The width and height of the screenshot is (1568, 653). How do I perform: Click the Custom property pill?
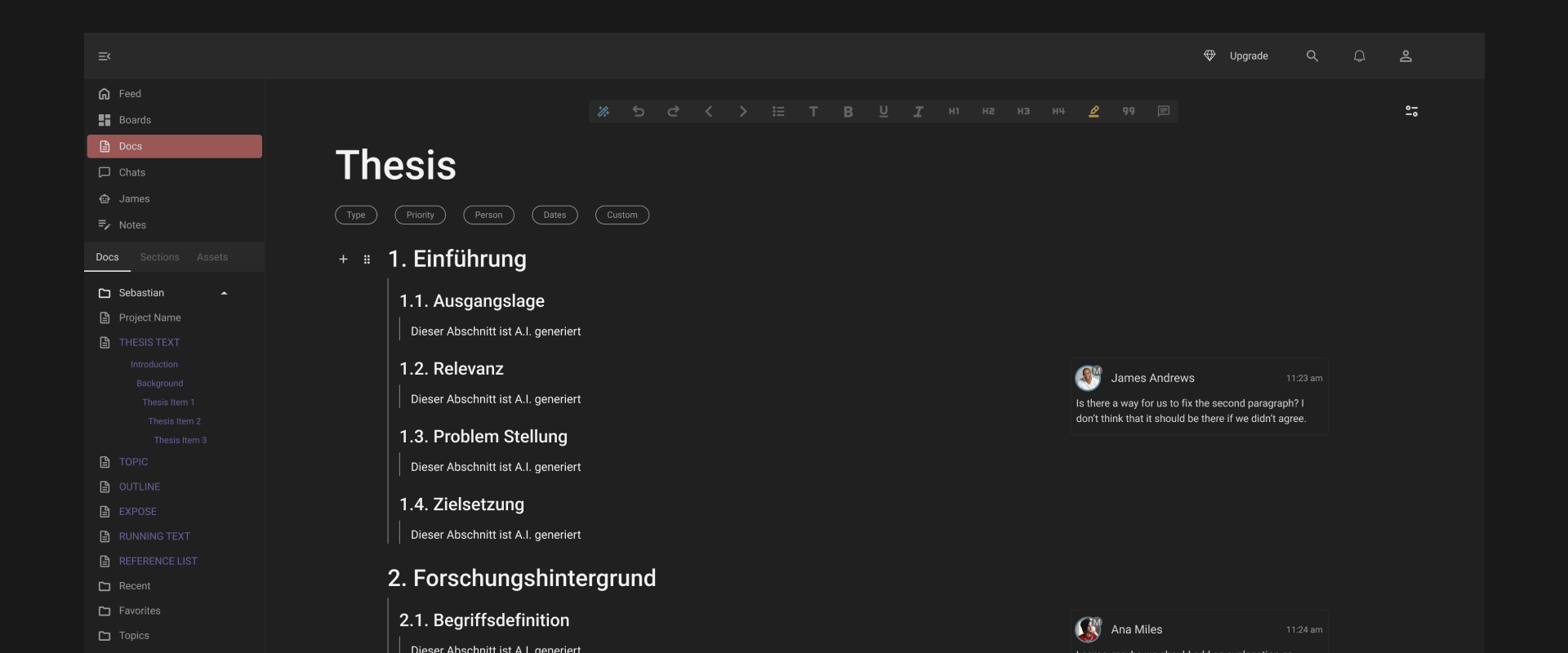[x=622, y=215]
